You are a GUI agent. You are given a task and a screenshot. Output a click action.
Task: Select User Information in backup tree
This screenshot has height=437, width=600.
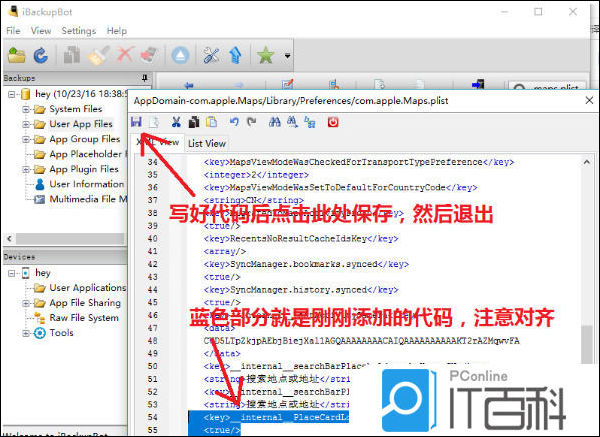click(x=87, y=184)
